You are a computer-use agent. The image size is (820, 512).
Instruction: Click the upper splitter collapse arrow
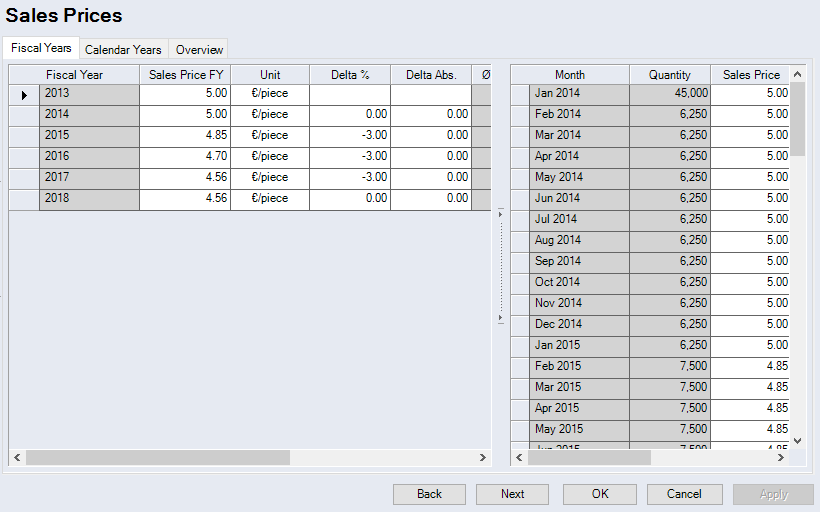click(x=501, y=213)
